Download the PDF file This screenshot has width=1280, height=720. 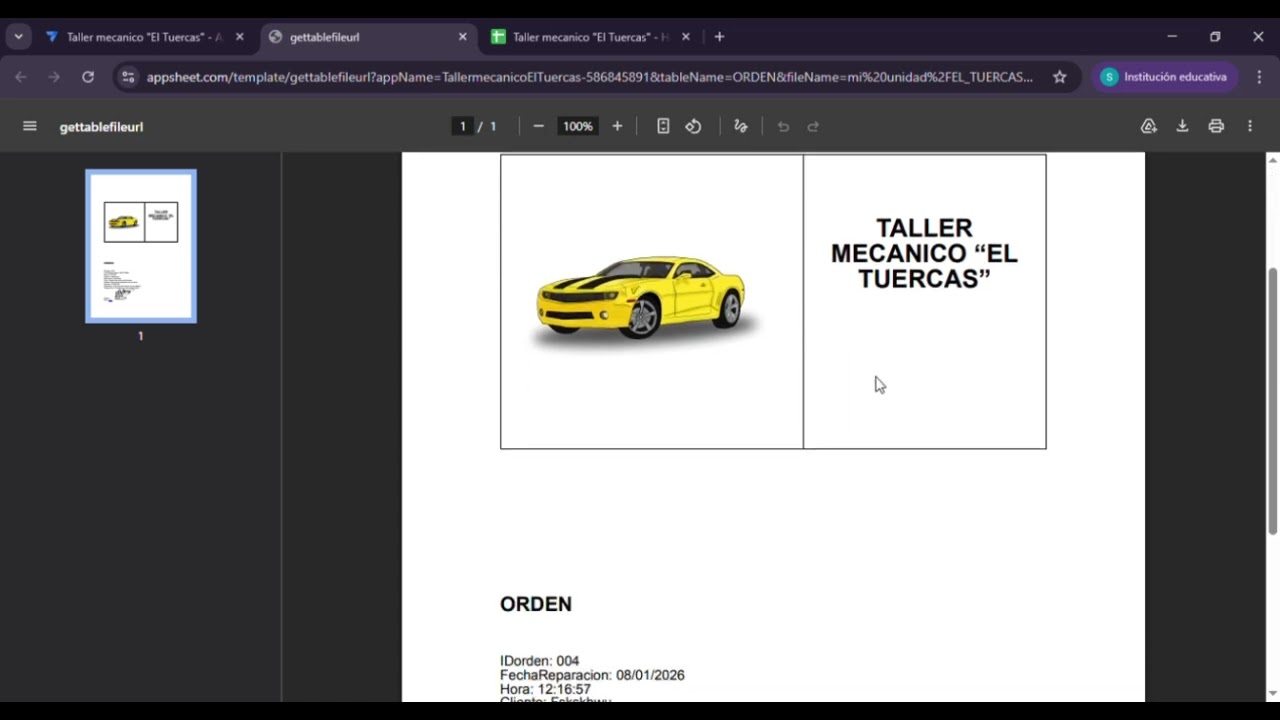click(x=1182, y=126)
